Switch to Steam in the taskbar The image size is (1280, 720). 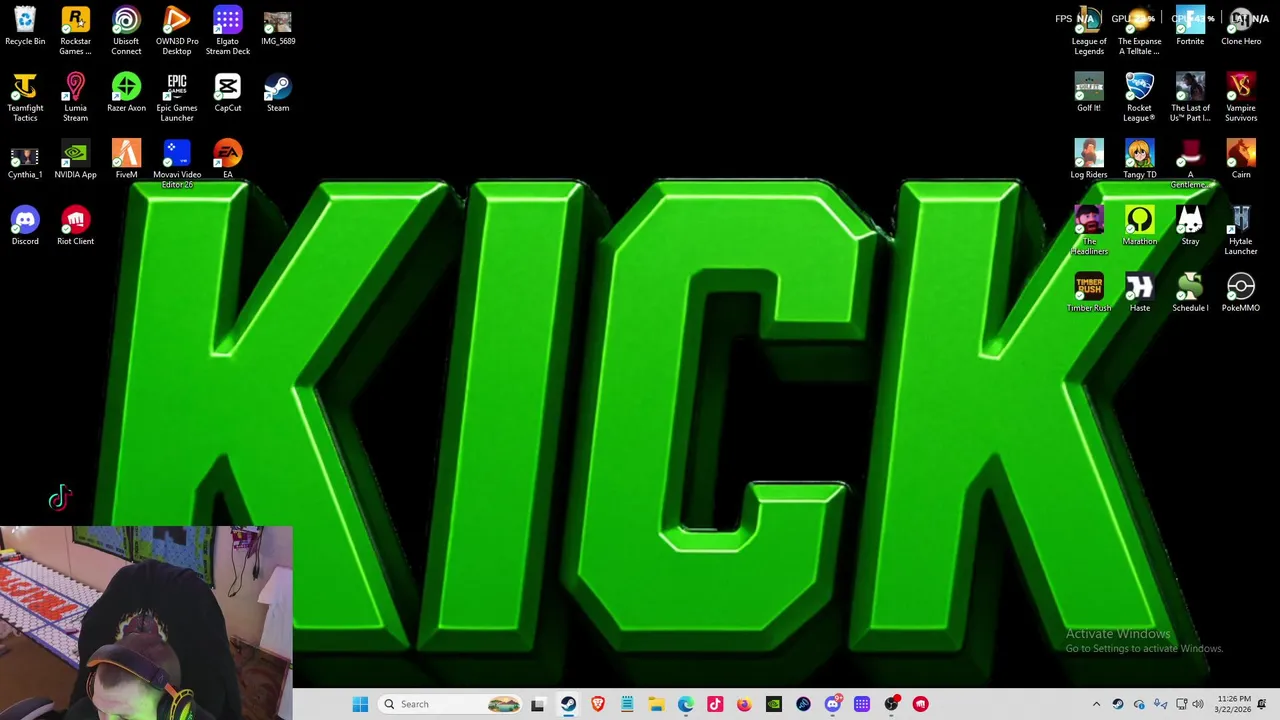568,704
